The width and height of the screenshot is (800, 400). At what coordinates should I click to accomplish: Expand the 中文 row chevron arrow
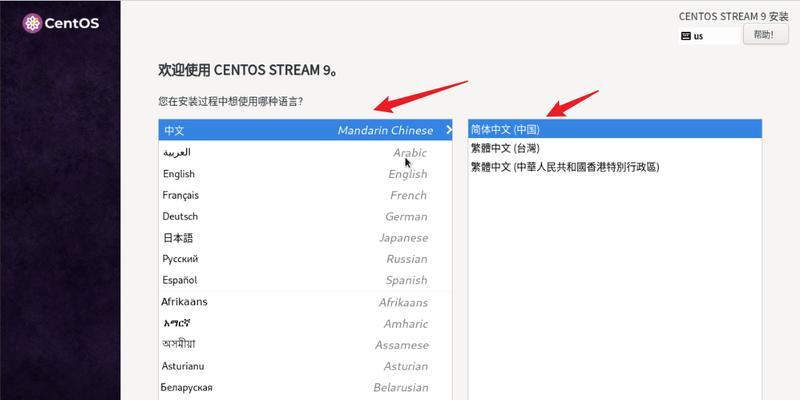point(448,130)
